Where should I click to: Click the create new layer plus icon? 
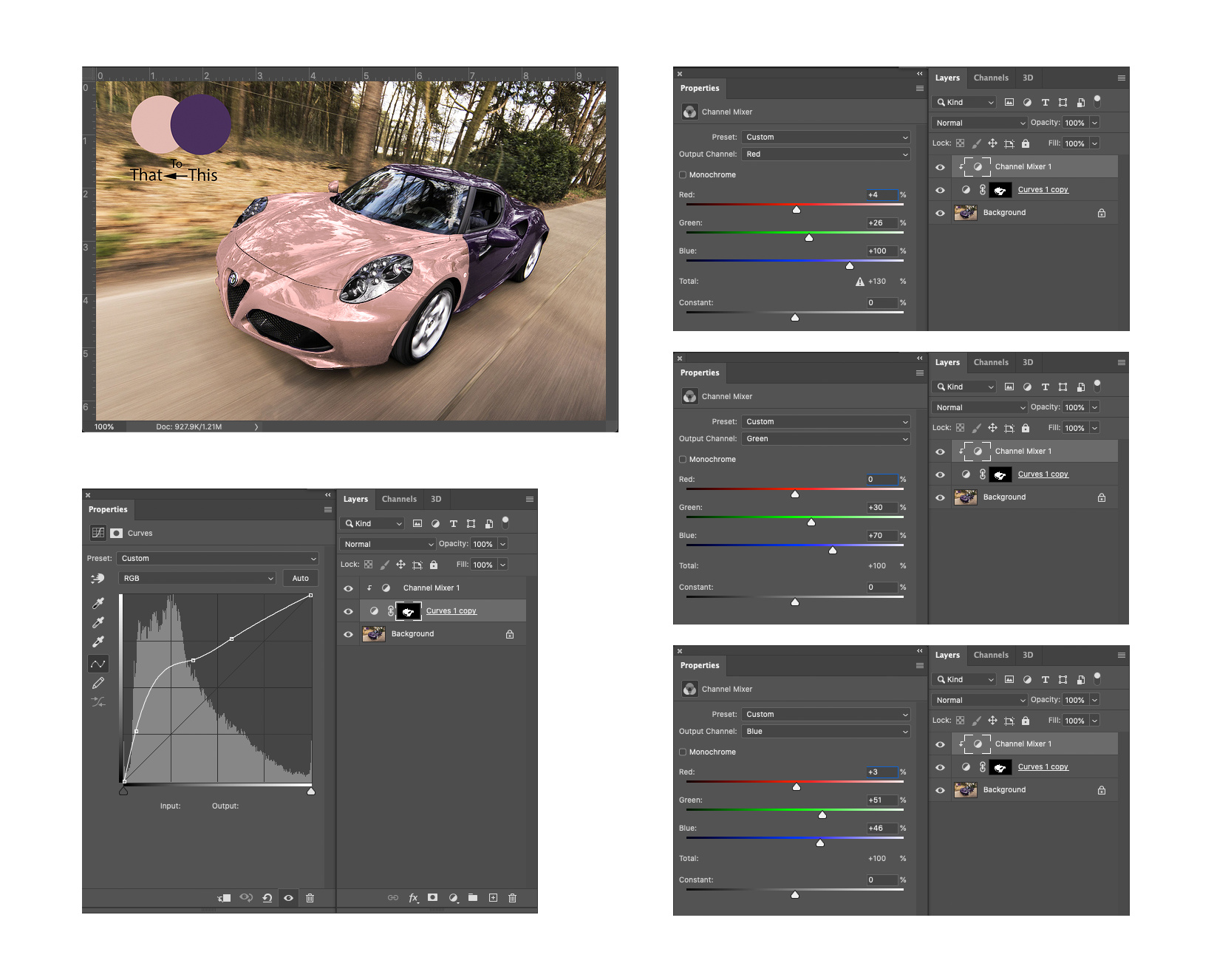click(493, 898)
